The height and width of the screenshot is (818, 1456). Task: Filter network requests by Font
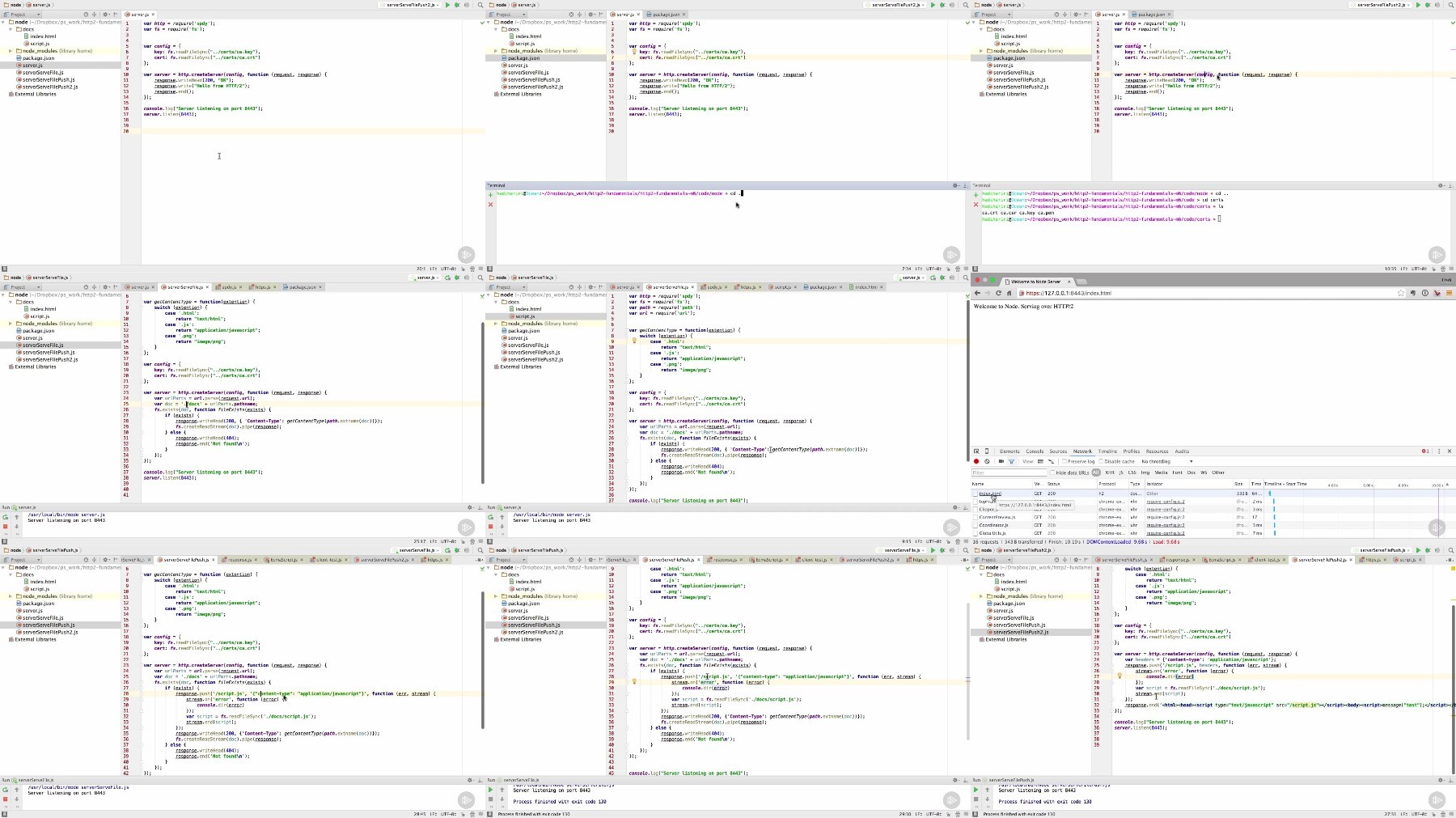pos(1177,473)
